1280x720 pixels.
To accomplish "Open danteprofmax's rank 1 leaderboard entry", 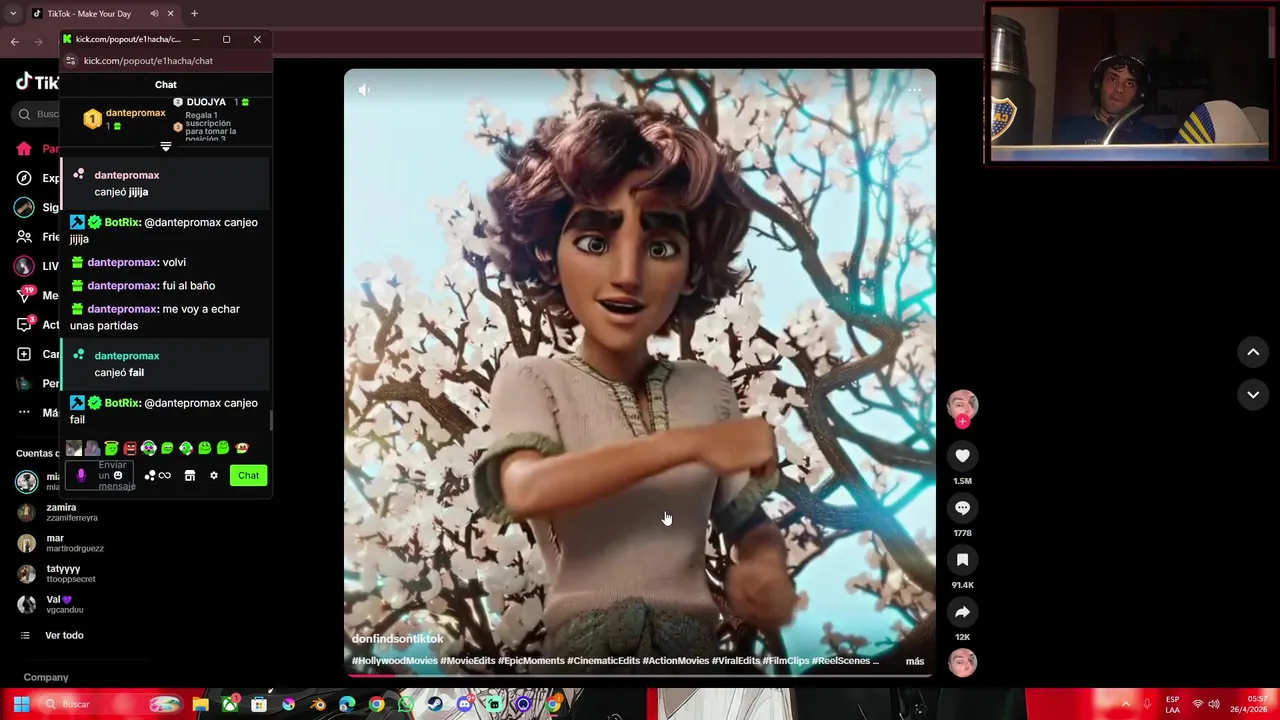I will click(x=124, y=119).
